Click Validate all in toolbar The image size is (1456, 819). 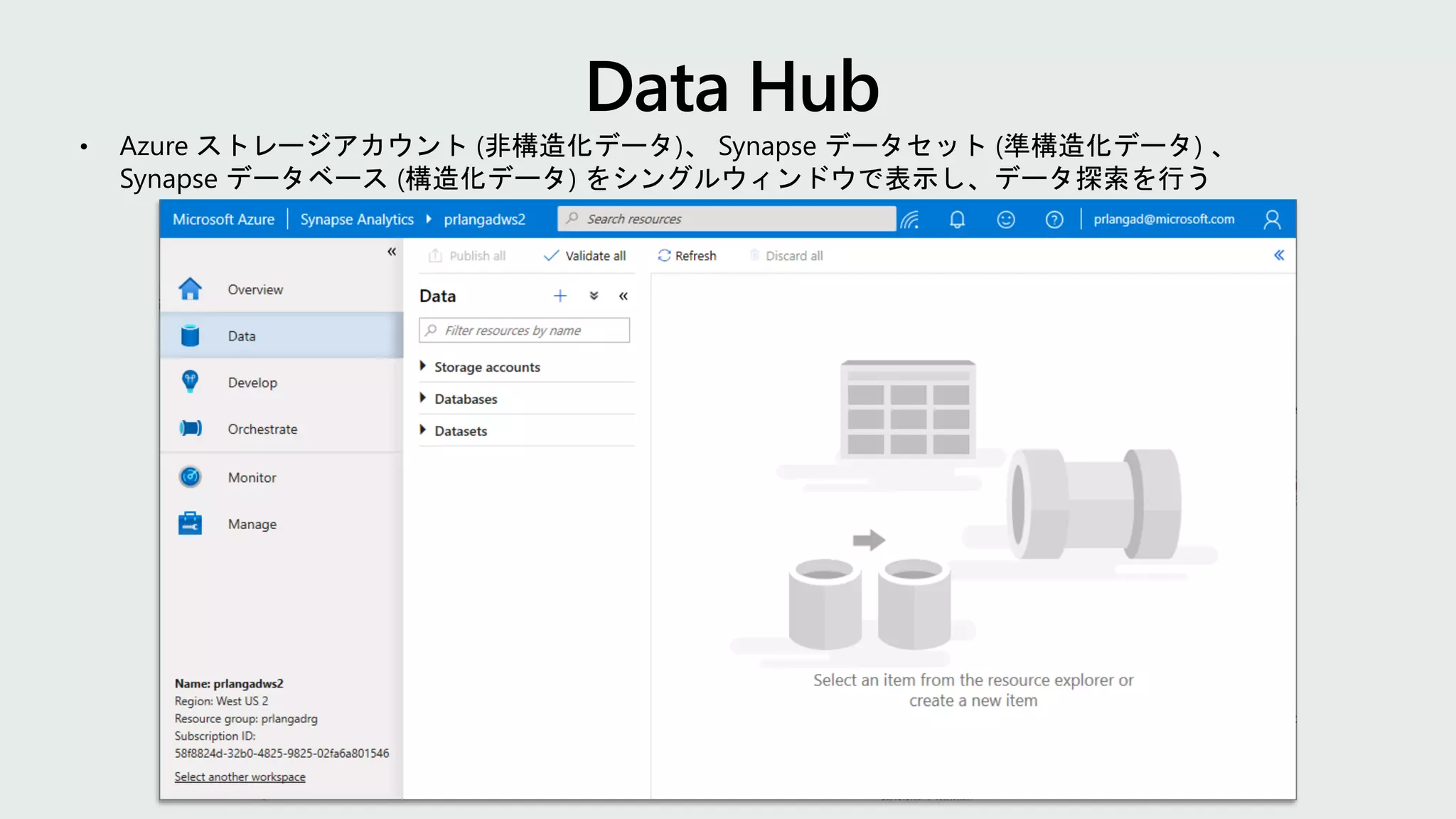584,256
